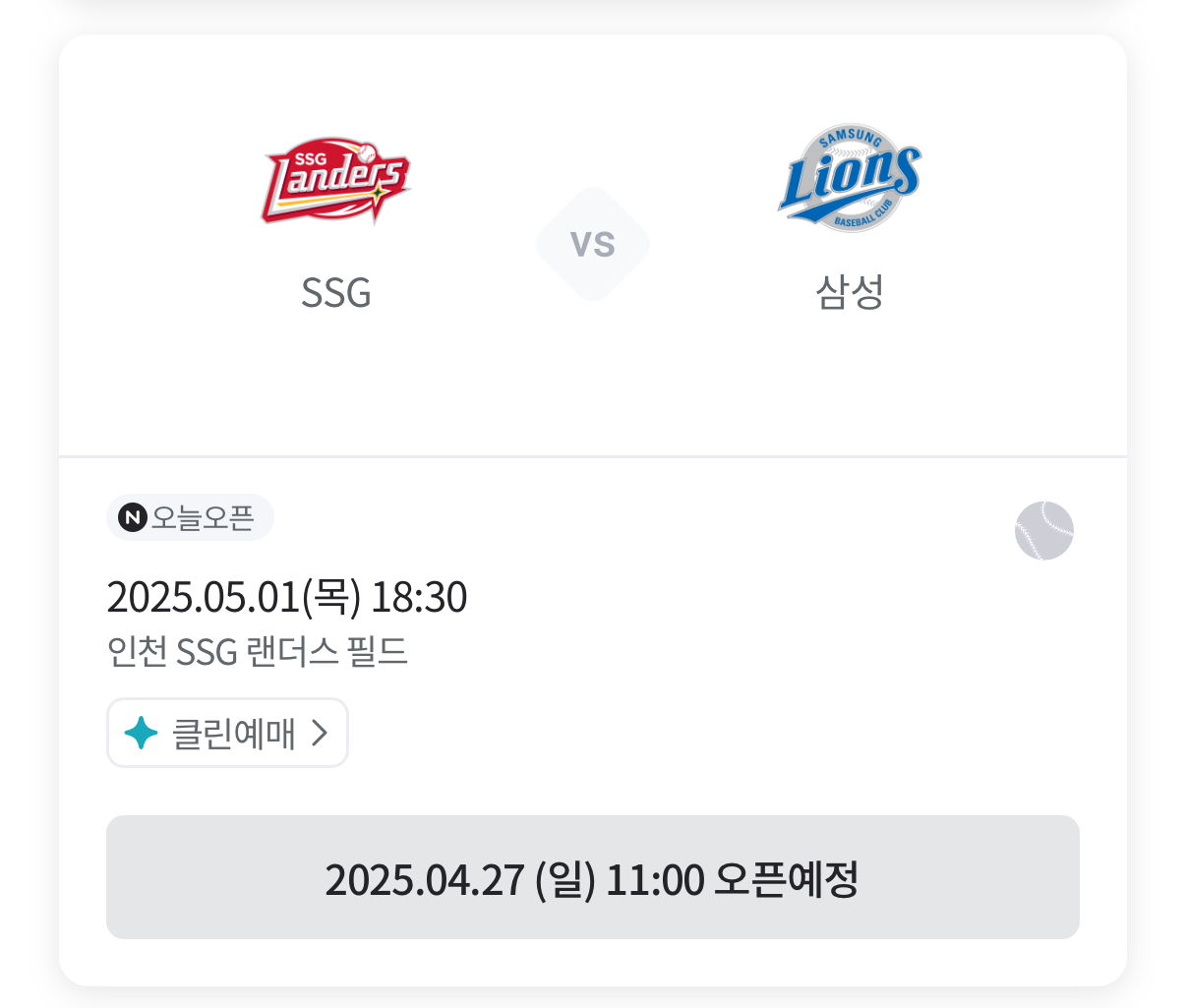Click the teal sparkle icon
Image resolution: width=1186 pixels, height=1008 pixels.
coord(142,733)
